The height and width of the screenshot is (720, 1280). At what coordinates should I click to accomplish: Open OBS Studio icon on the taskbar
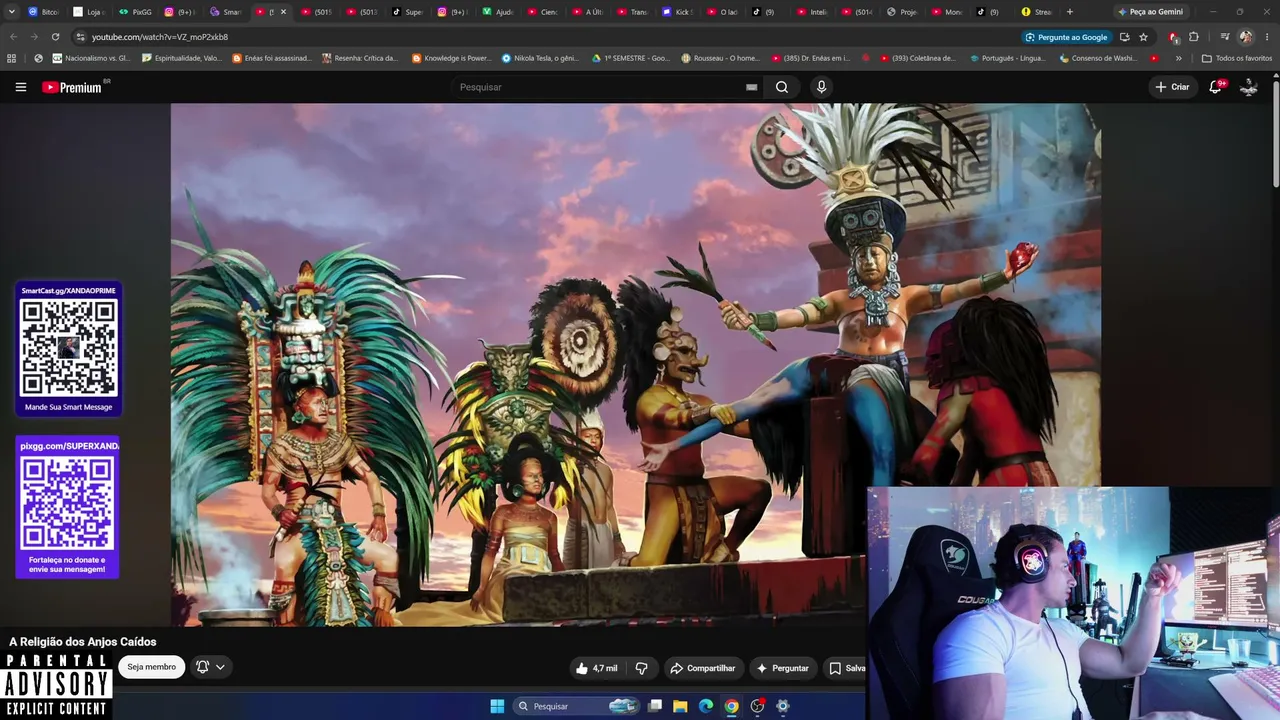(x=758, y=706)
